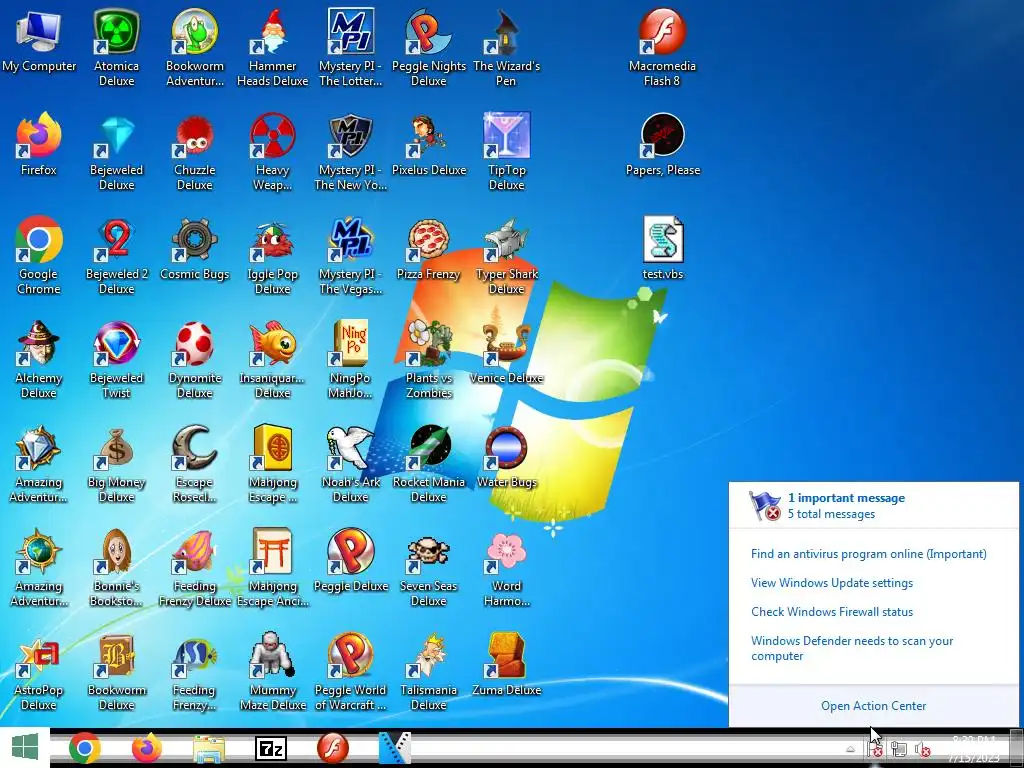Select the Heavy Weapon shortcut icon
Viewport: 1024px width, 768px height.
click(273, 135)
